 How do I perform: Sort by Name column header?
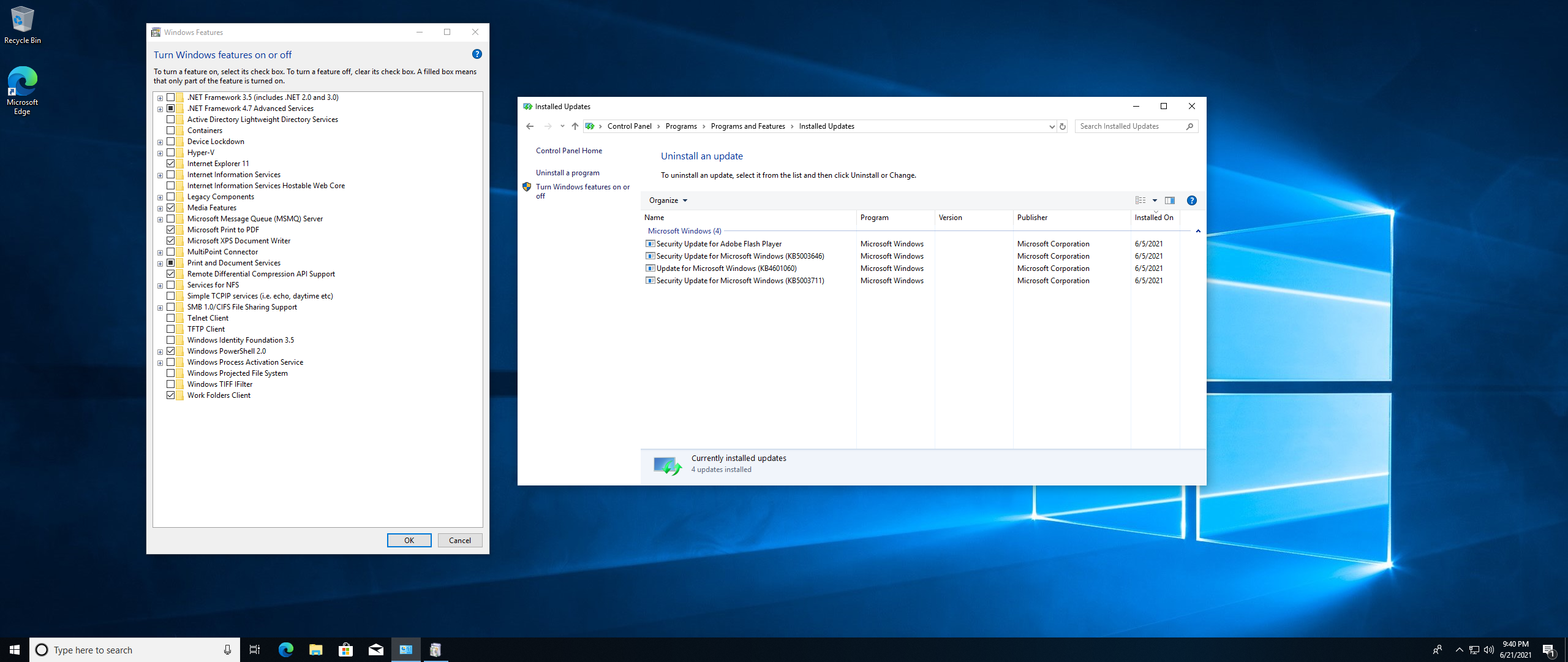(x=748, y=218)
